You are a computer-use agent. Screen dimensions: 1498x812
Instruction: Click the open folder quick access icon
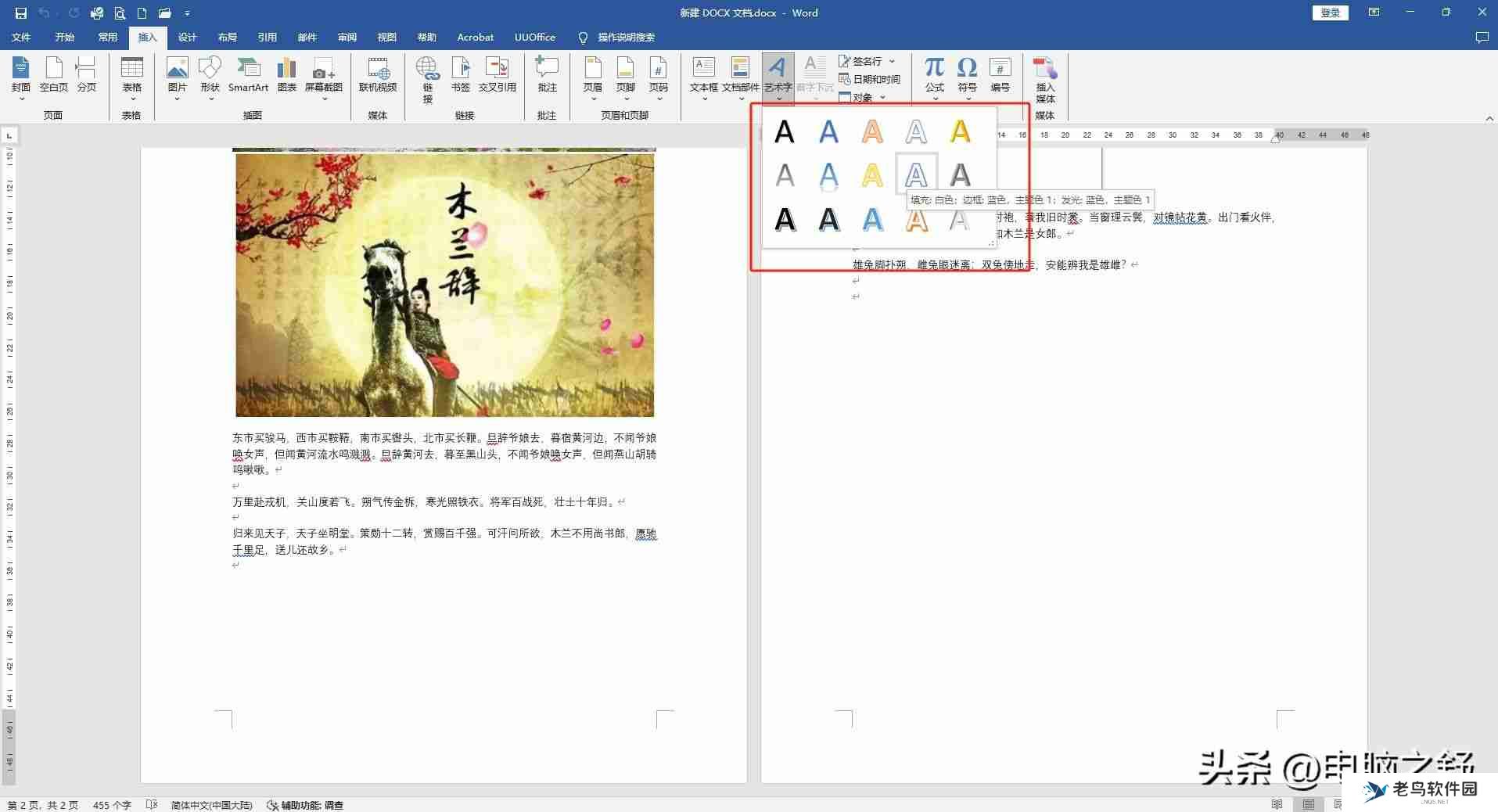(x=164, y=13)
